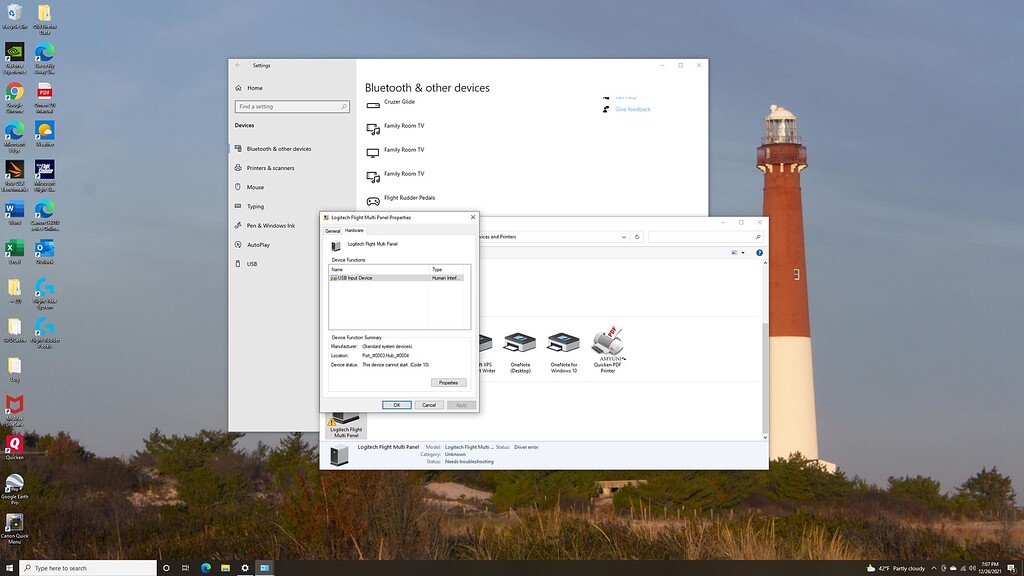Click the Logitech Flight Multi Panel device icon

346,421
